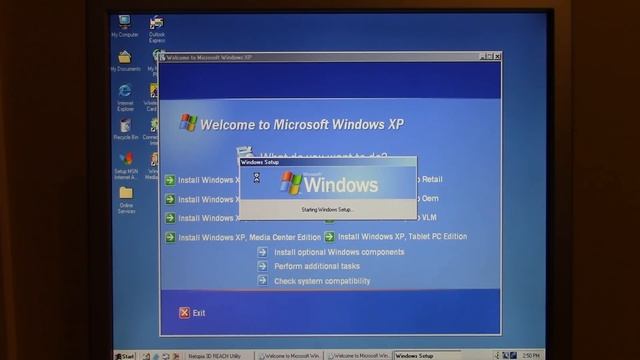Choose the install option ending in Retail
640x360 pixels.
pos(429,179)
